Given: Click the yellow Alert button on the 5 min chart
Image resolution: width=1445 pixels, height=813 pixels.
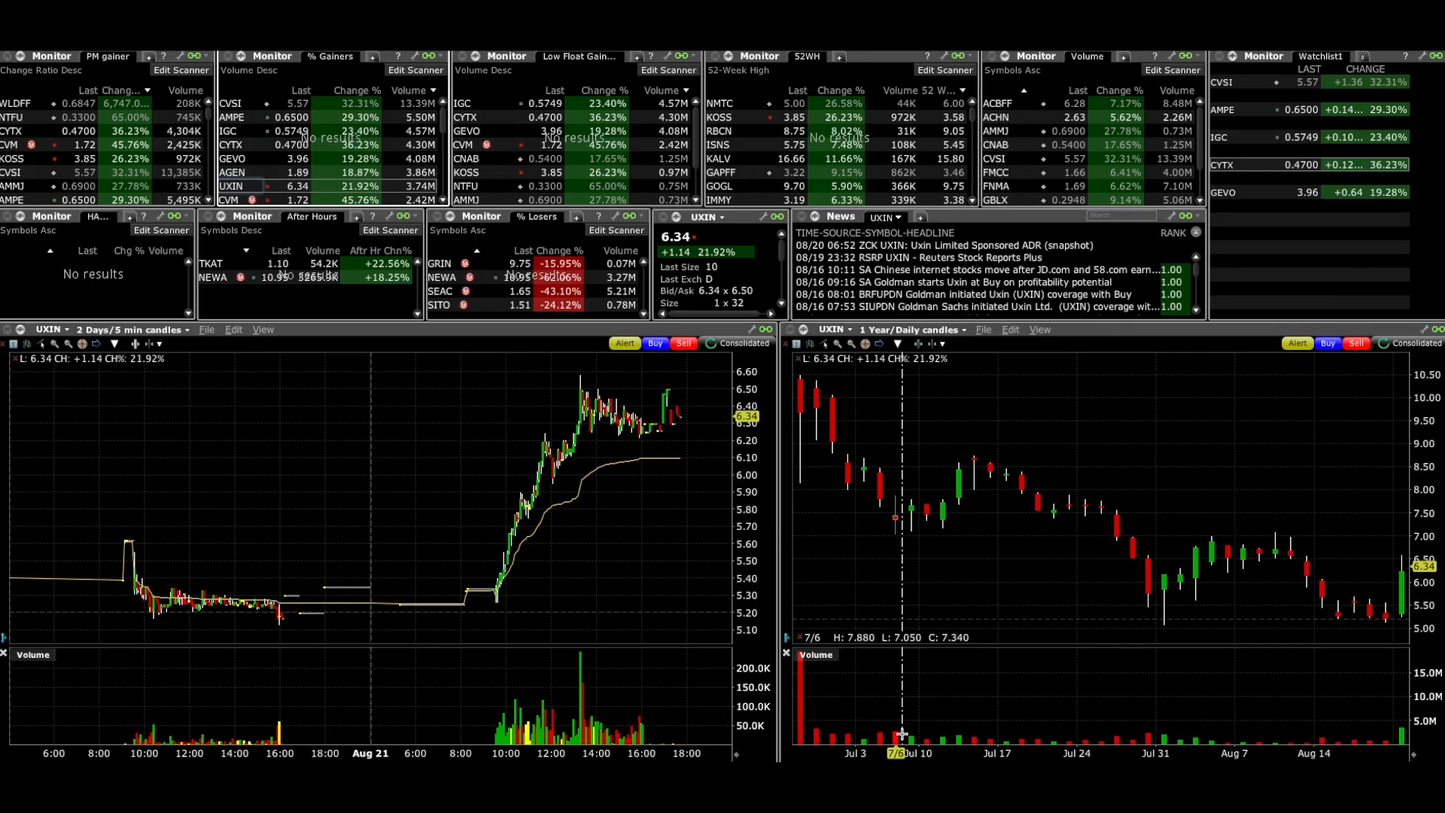Looking at the screenshot, I should pos(624,344).
